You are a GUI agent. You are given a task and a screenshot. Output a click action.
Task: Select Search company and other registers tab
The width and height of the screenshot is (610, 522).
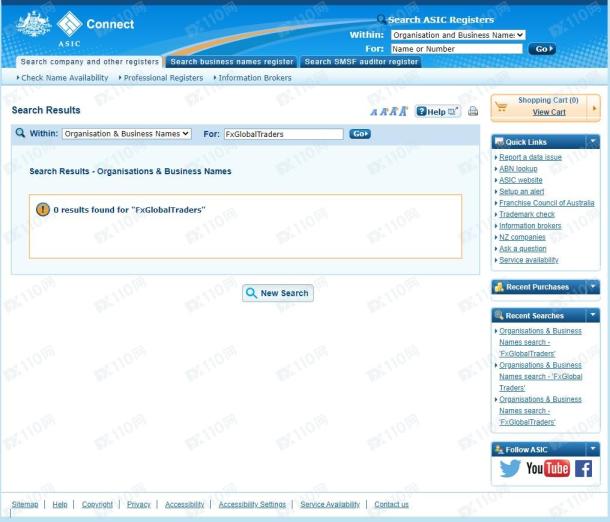pyautogui.click(x=89, y=62)
